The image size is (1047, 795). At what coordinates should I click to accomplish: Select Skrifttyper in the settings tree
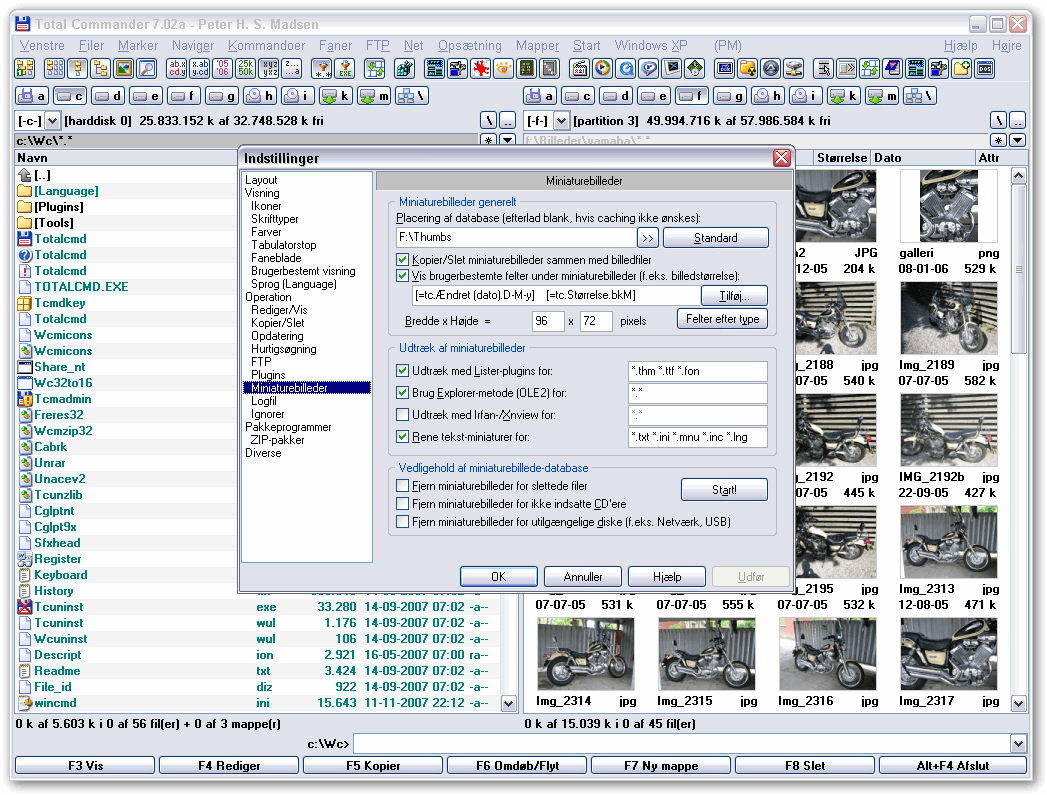pyautogui.click(x=274, y=219)
